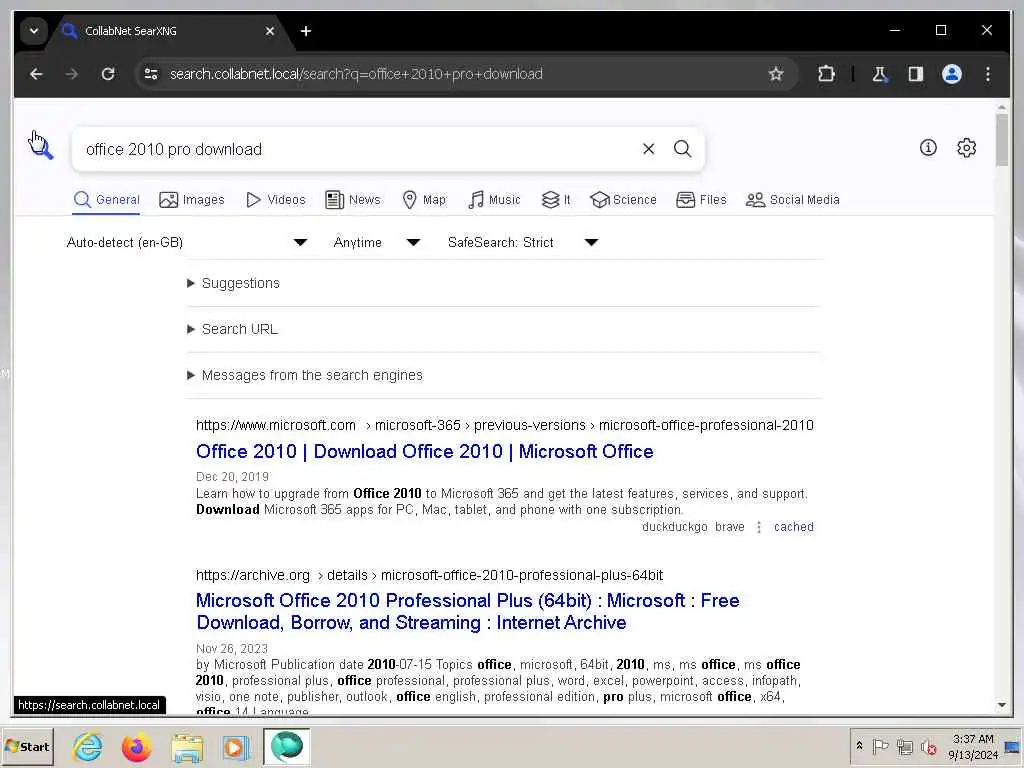Open the tab search chevron button

point(34,31)
